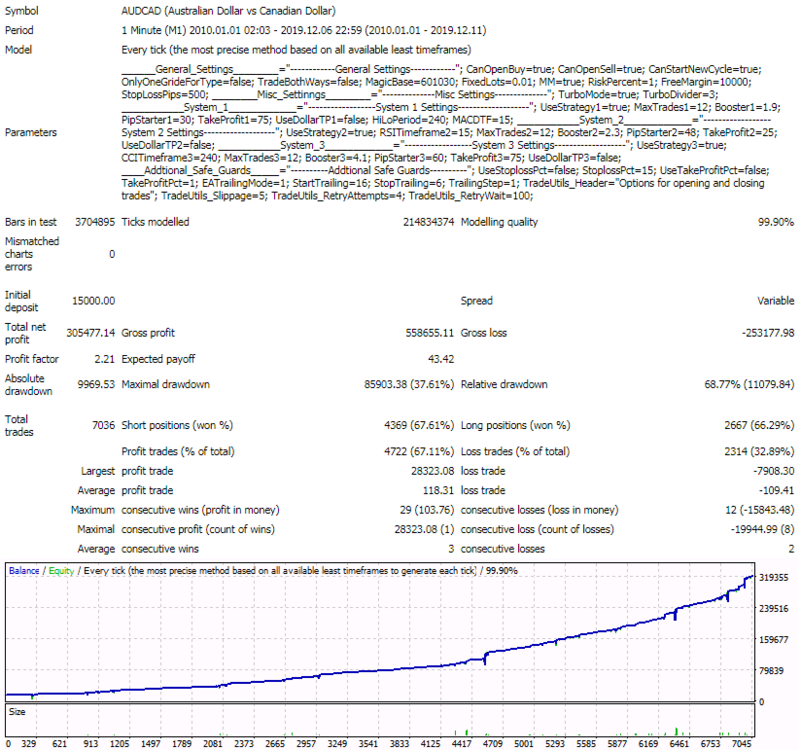Image resolution: width=801 pixels, height=750 pixels.
Task: Click the maximal consecutive loss value '-19944.99 (8)'
Action: coord(762,529)
